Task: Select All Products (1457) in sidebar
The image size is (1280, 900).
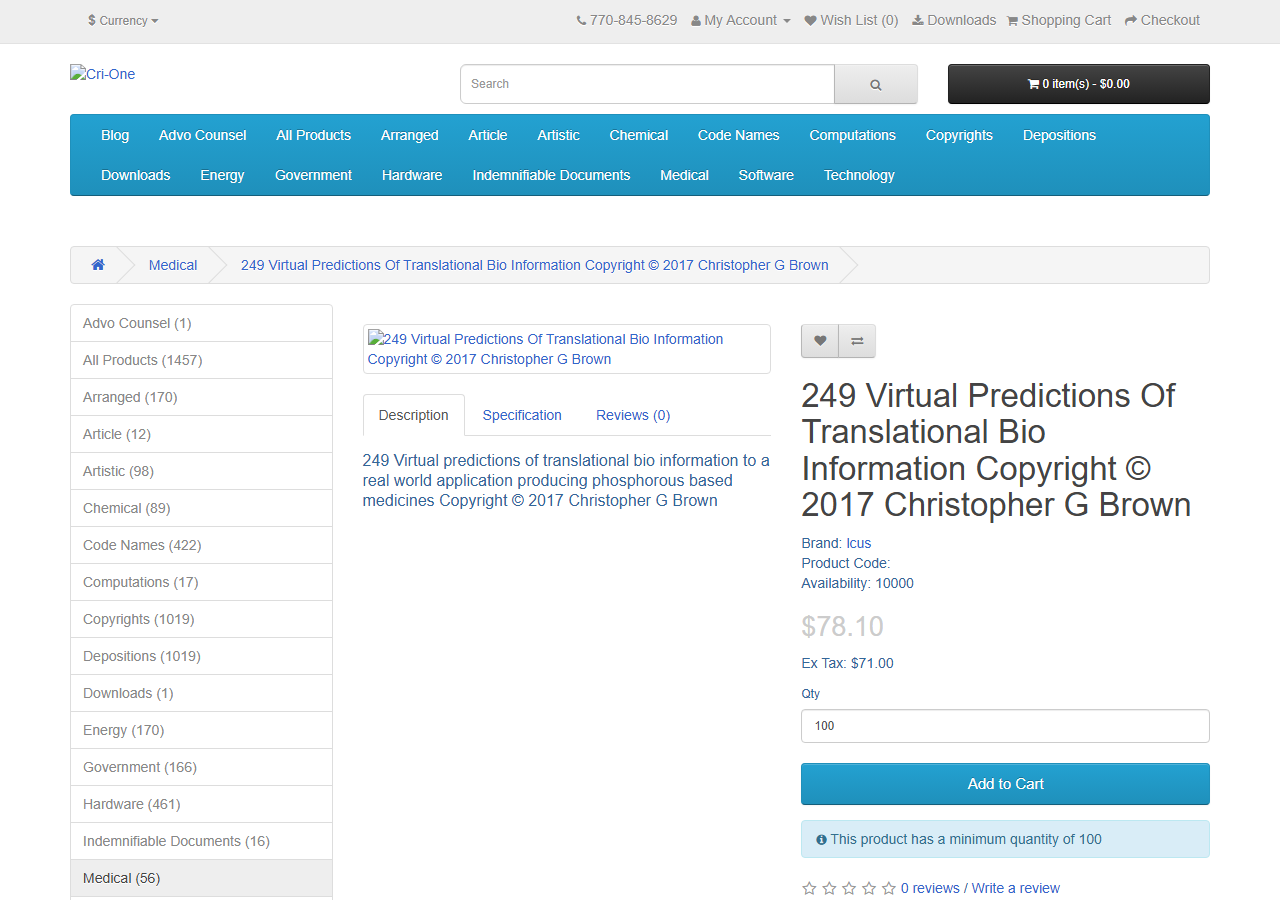Action: tap(201, 360)
